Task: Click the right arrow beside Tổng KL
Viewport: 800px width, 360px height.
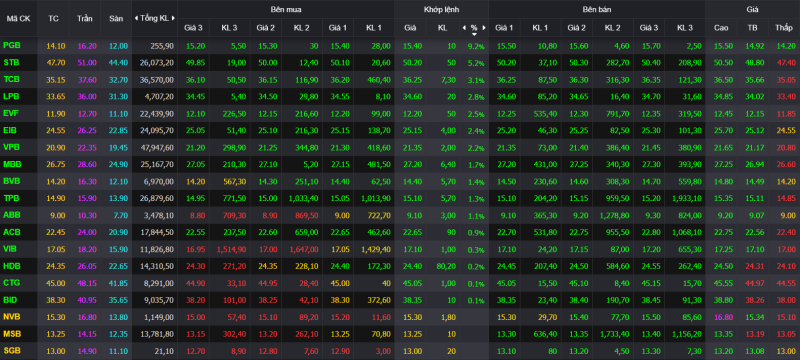Action: click(x=173, y=18)
